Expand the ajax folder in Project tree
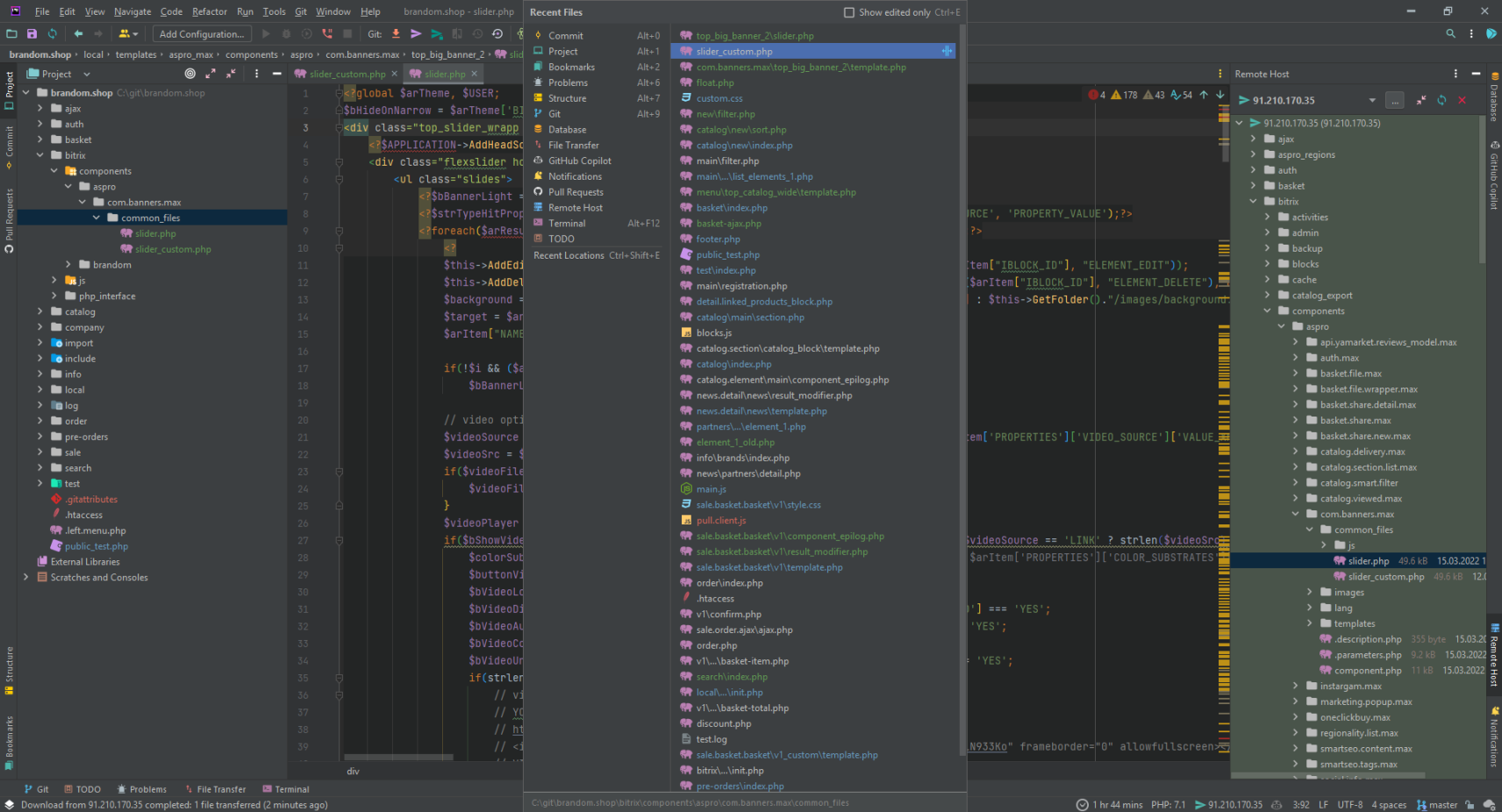The height and width of the screenshot is (812, 1502). pos(40,108)
